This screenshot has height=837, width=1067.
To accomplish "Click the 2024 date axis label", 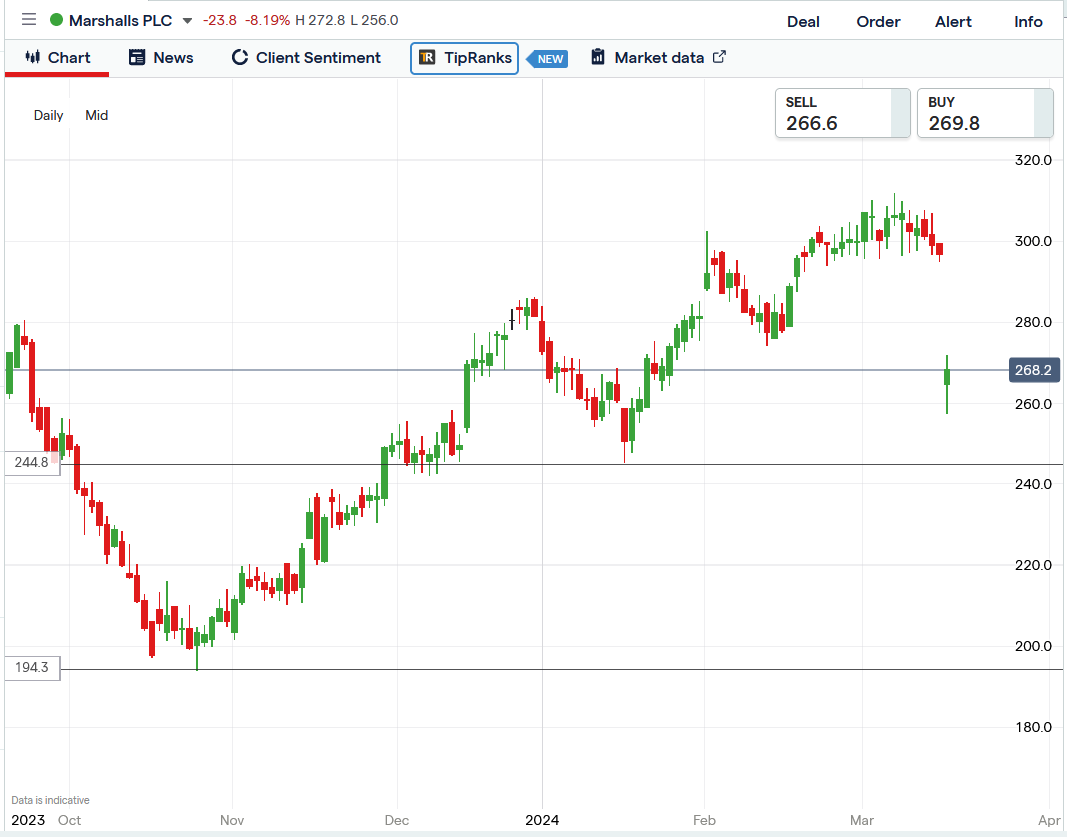I will [x=542, y=820].
